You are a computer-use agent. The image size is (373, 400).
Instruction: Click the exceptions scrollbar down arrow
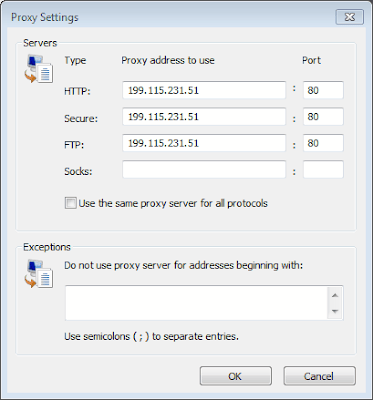pos(335,311)
